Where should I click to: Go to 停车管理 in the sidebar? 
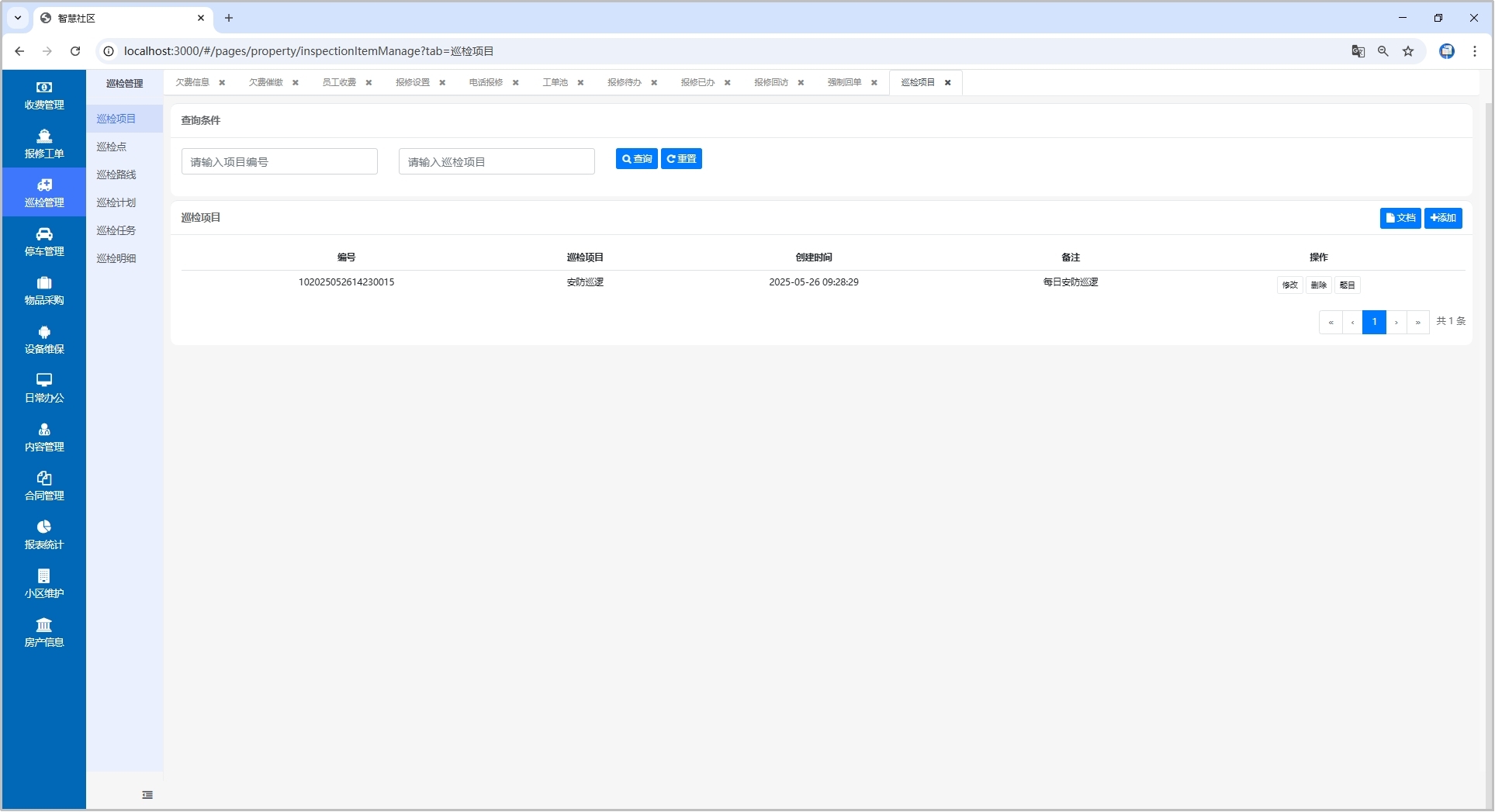point(44,242)
